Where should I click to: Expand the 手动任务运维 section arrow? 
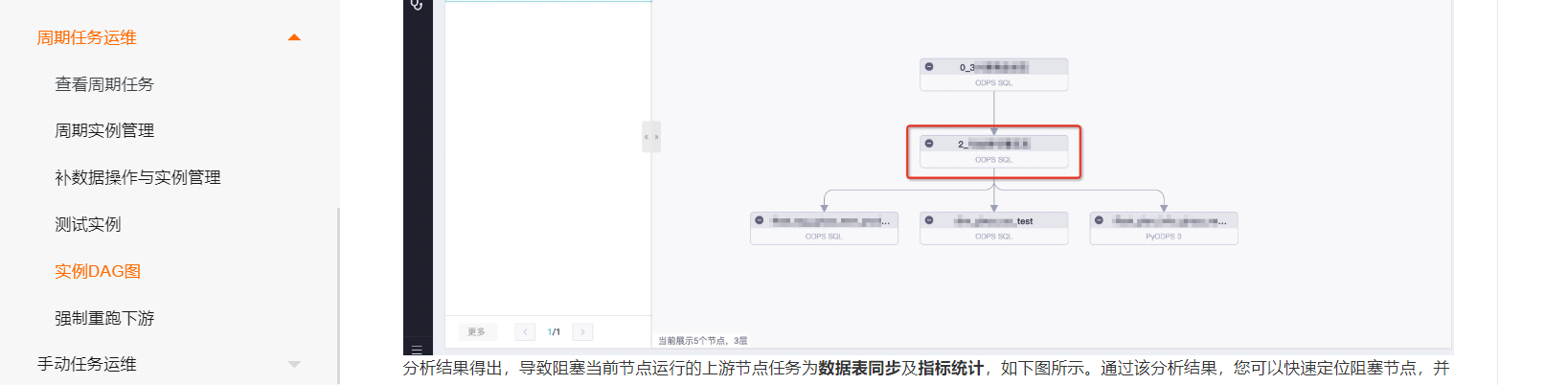[x=294, y=364]
